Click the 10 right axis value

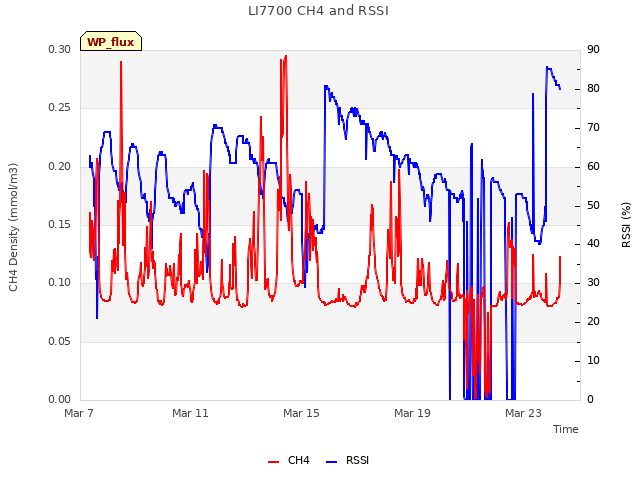click(593, 360)
